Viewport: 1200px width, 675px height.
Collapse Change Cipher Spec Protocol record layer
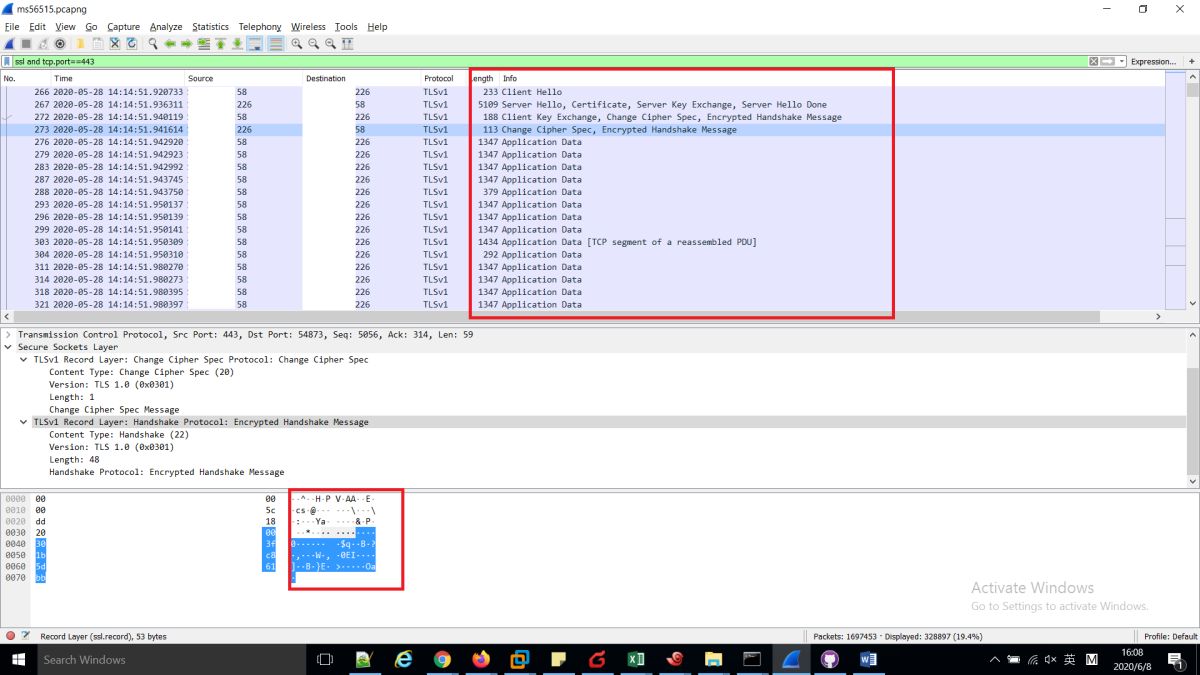coord(24,360)
